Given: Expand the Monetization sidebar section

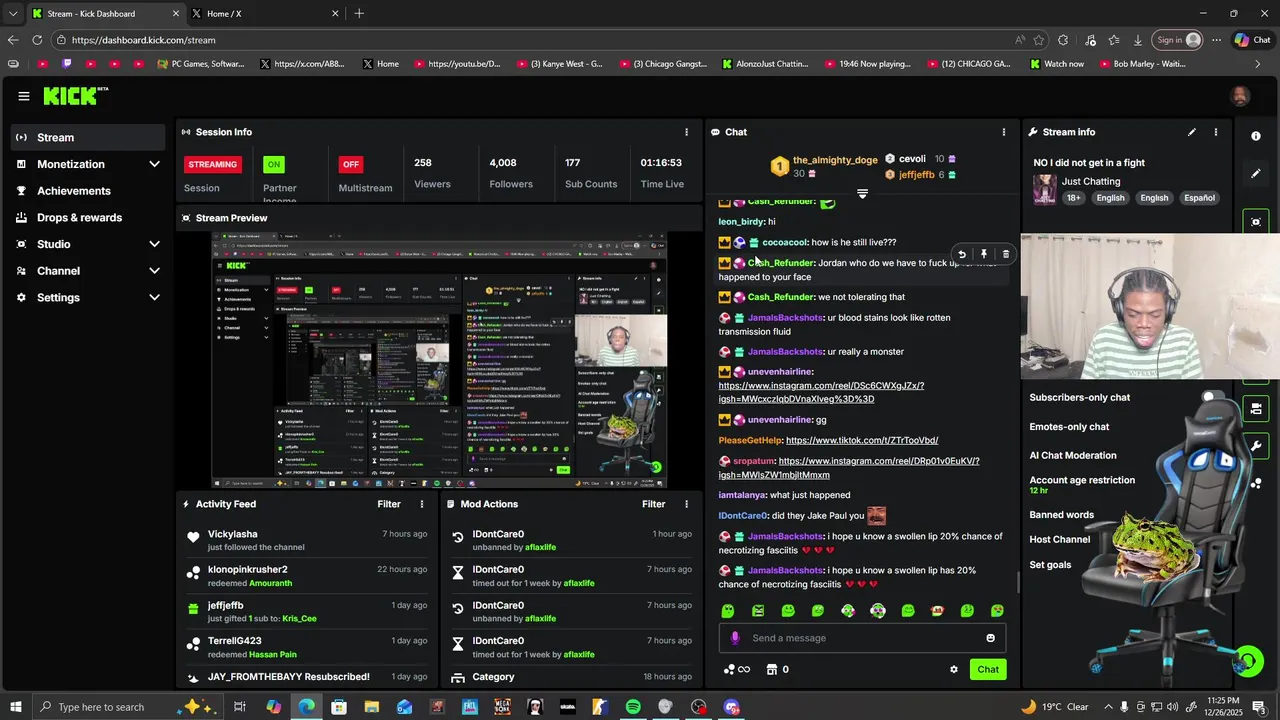Looking at the screenshot, I should tap(154, 164).
